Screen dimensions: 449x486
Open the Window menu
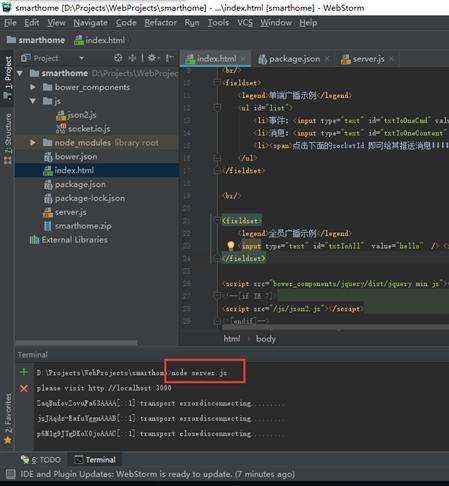(x=276, y=23)
